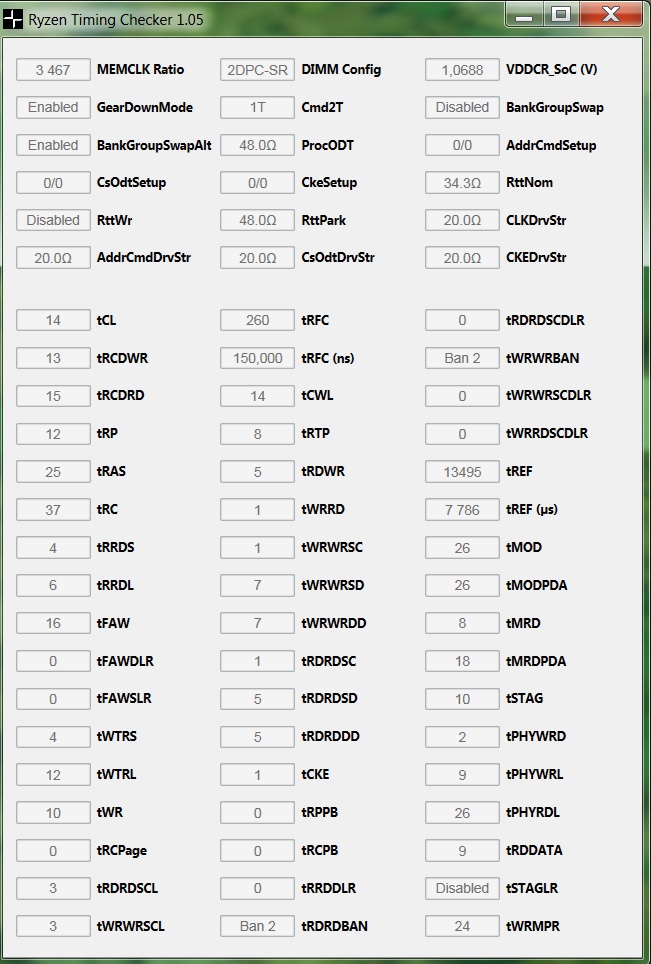The image size is (651, 964).
Task: Click the tRC value 37 field
Action: 53,510
